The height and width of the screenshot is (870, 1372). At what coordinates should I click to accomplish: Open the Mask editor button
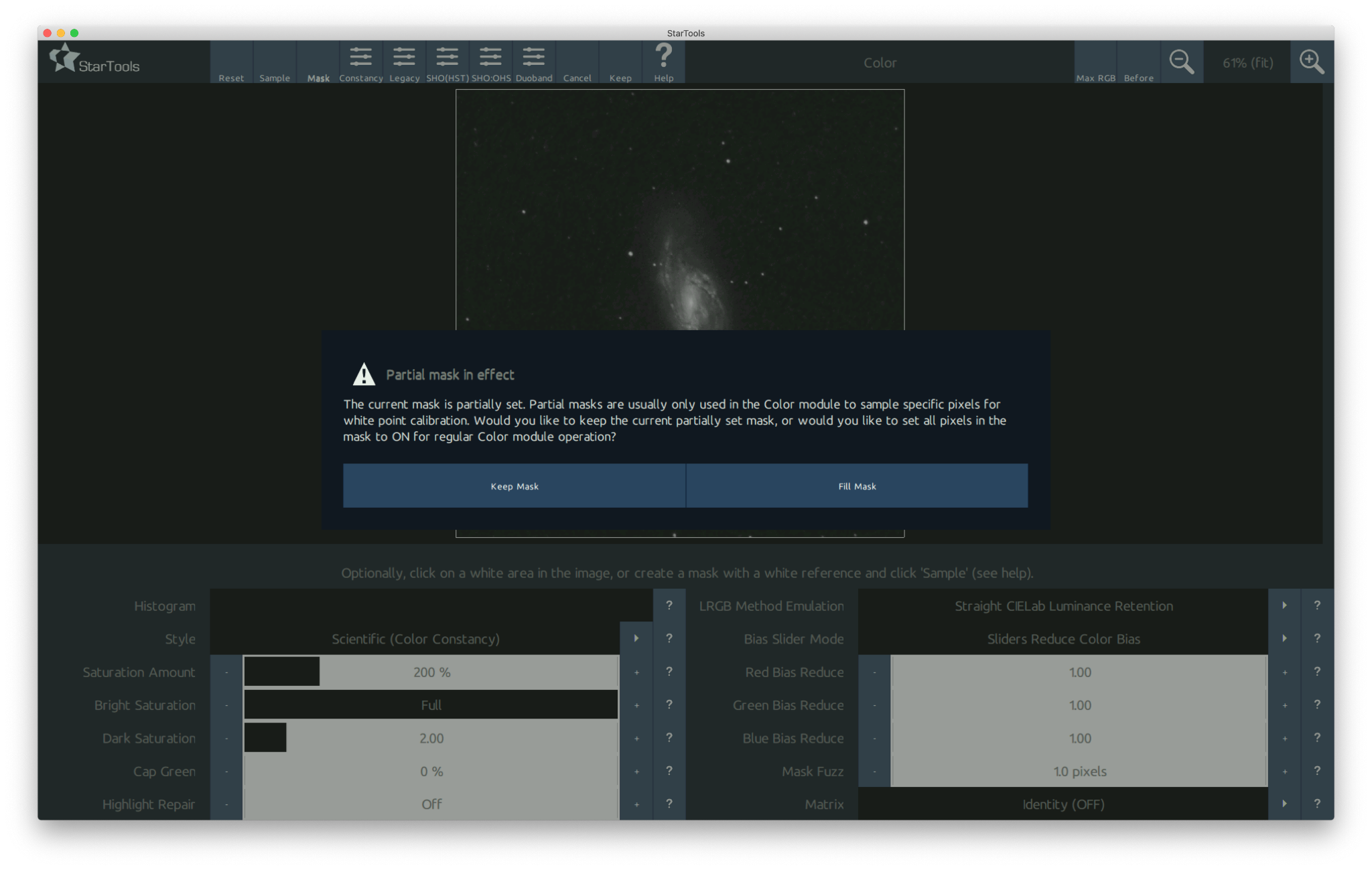[x=318, y=62]
